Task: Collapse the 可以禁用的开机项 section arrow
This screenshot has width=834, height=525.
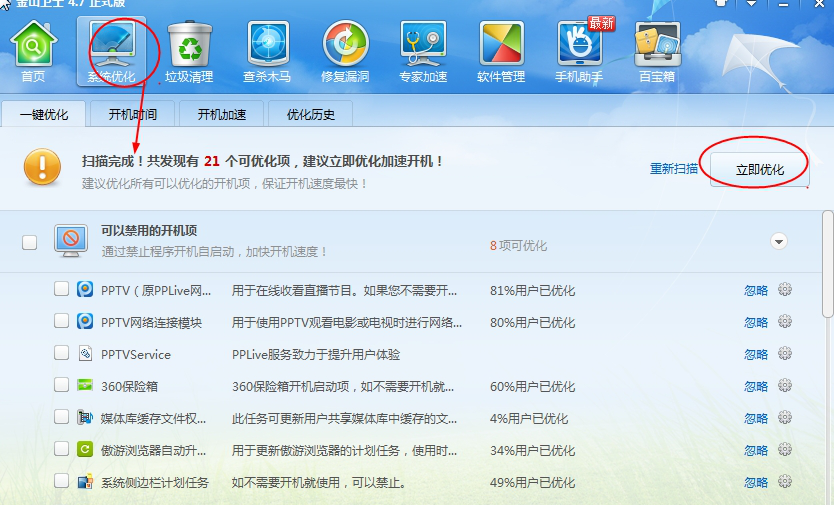Action: (779, 242)
